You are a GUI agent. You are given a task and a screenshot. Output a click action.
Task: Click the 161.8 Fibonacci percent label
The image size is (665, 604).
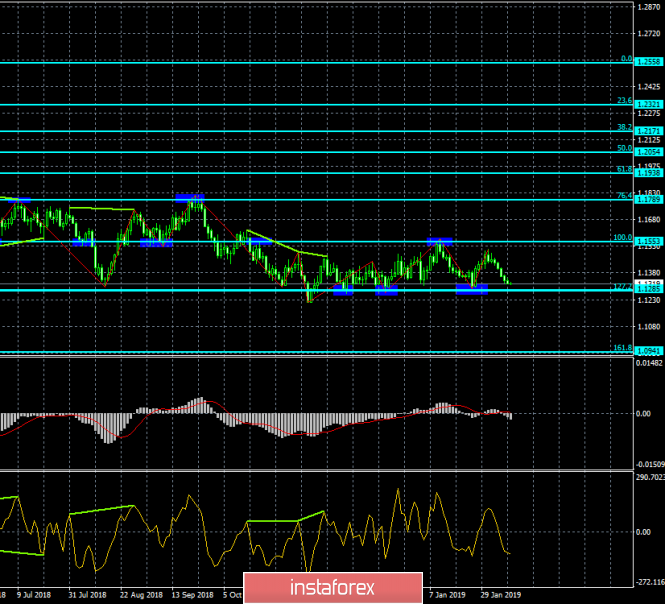623,348
